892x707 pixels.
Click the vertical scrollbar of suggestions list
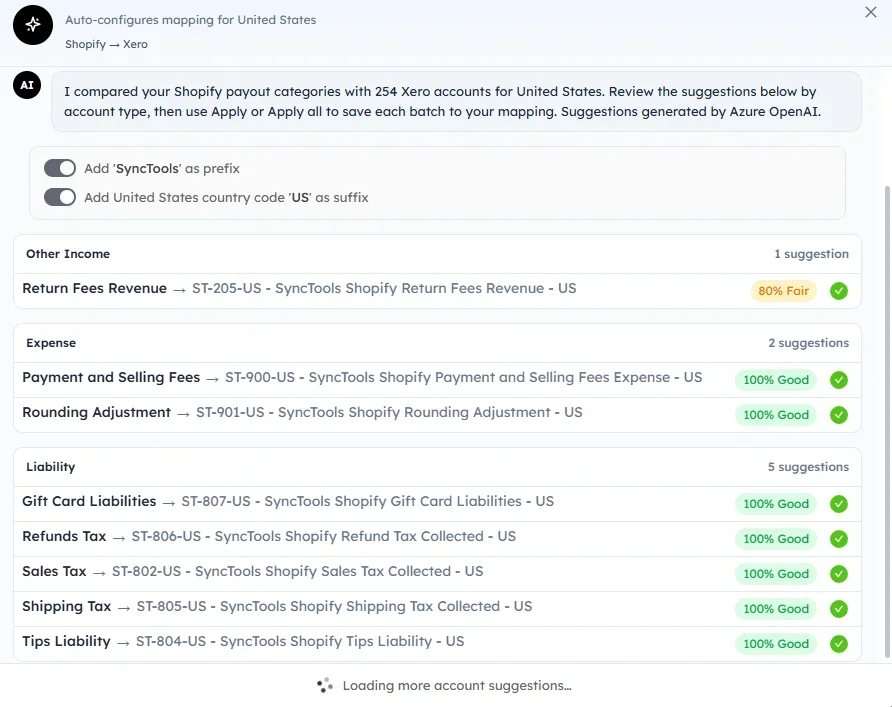887,421
